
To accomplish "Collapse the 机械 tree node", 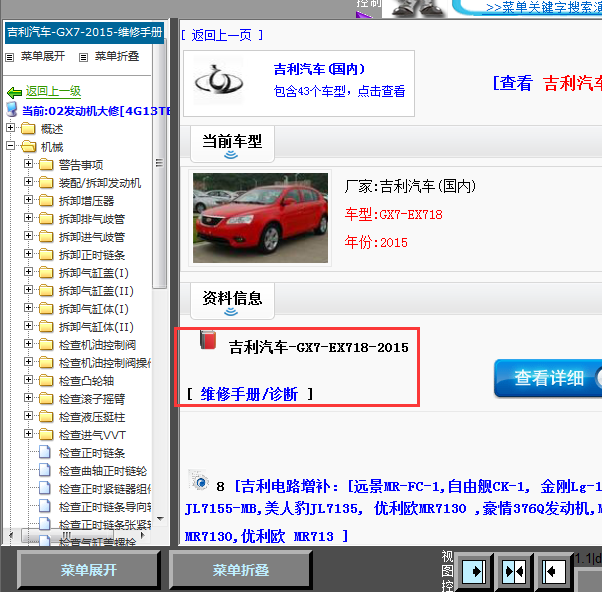I will click(11, 146).
